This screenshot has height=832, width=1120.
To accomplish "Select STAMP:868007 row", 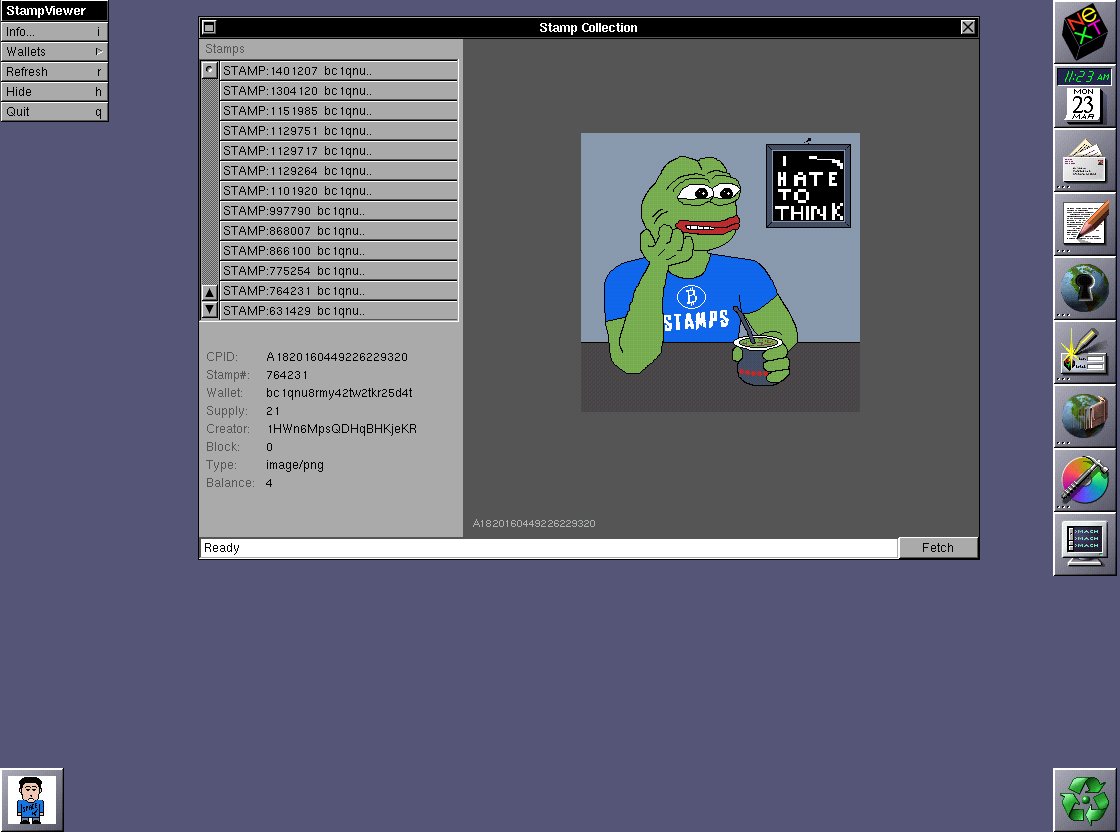I will pos(339,231).
